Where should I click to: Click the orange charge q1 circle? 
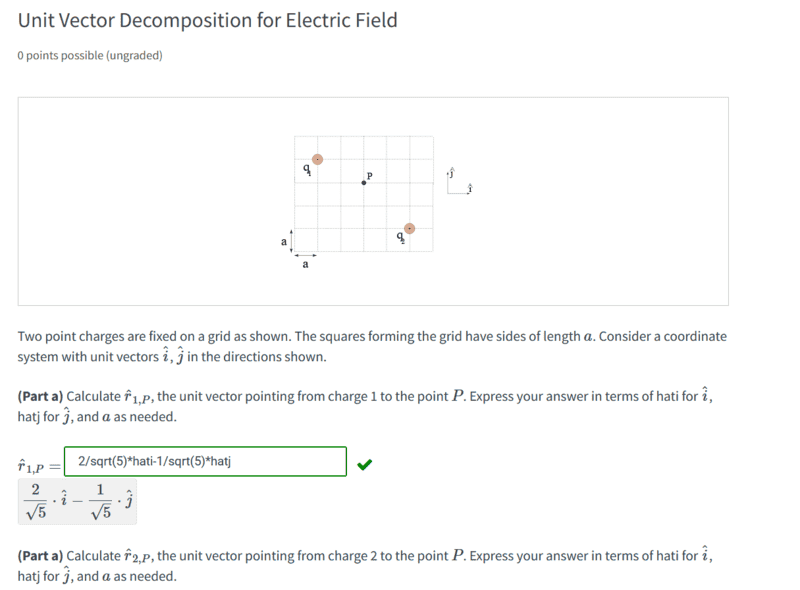click(x=318, y=159)
